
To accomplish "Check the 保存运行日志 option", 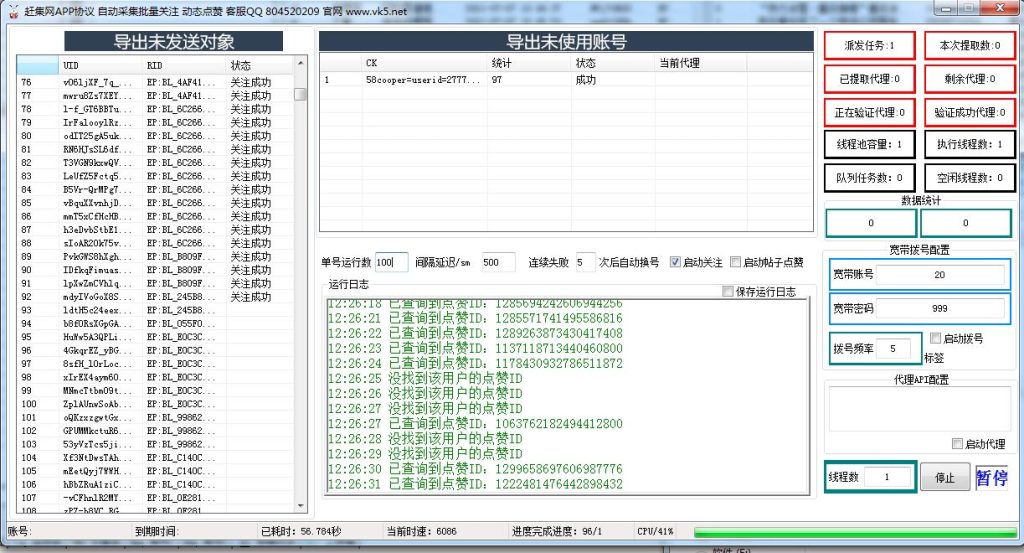I will 728,291.
